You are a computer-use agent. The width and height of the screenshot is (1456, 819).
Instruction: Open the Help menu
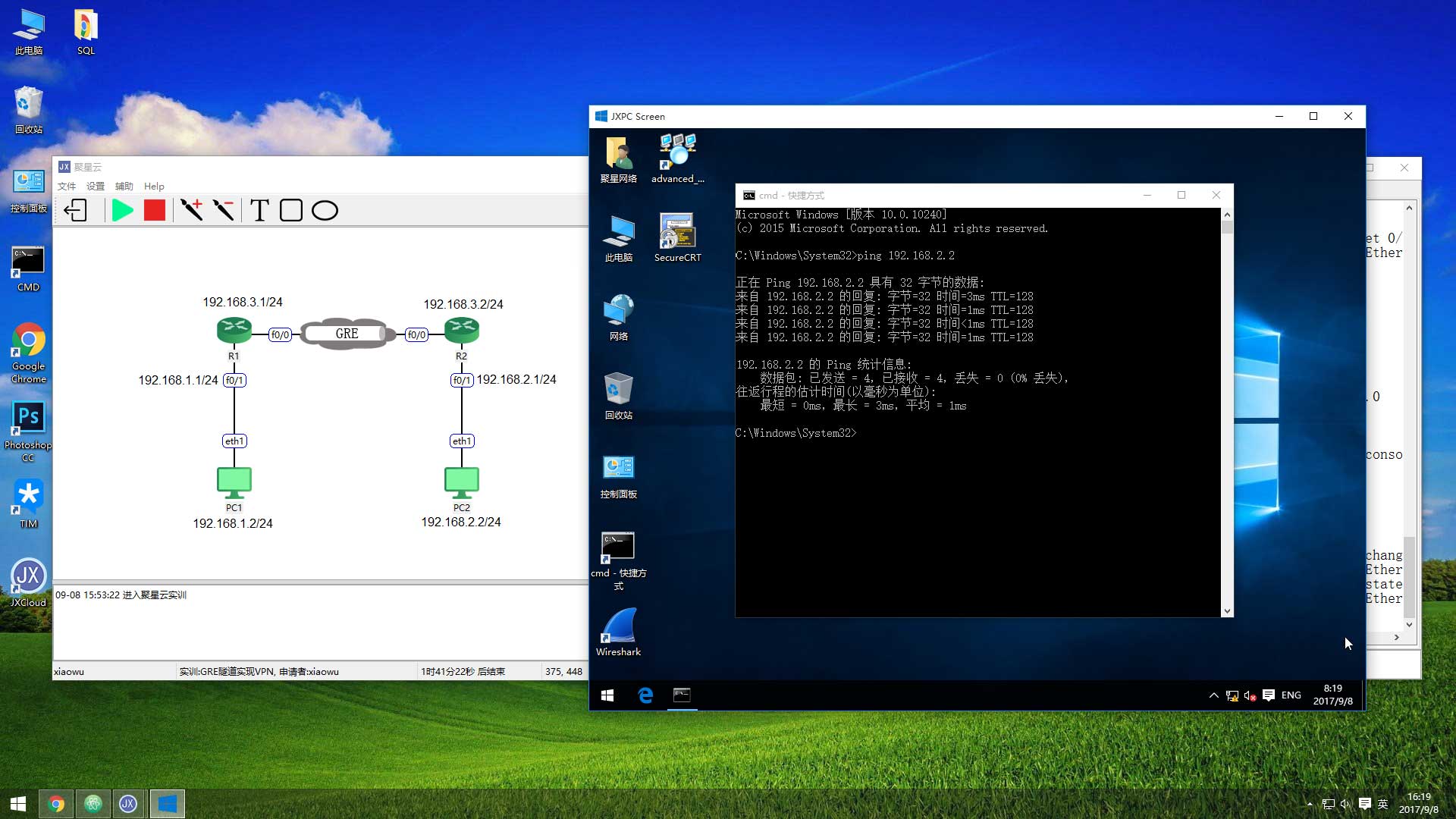coord(154,186)
